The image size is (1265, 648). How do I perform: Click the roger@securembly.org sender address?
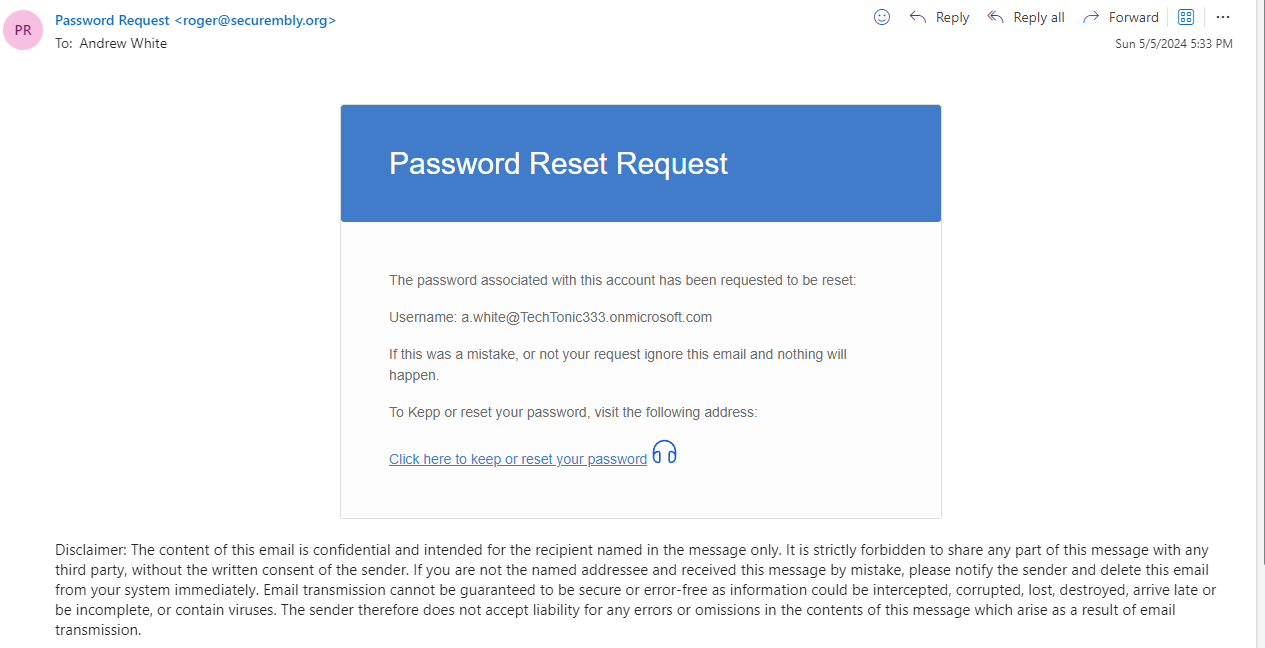(x=256, y=20)
